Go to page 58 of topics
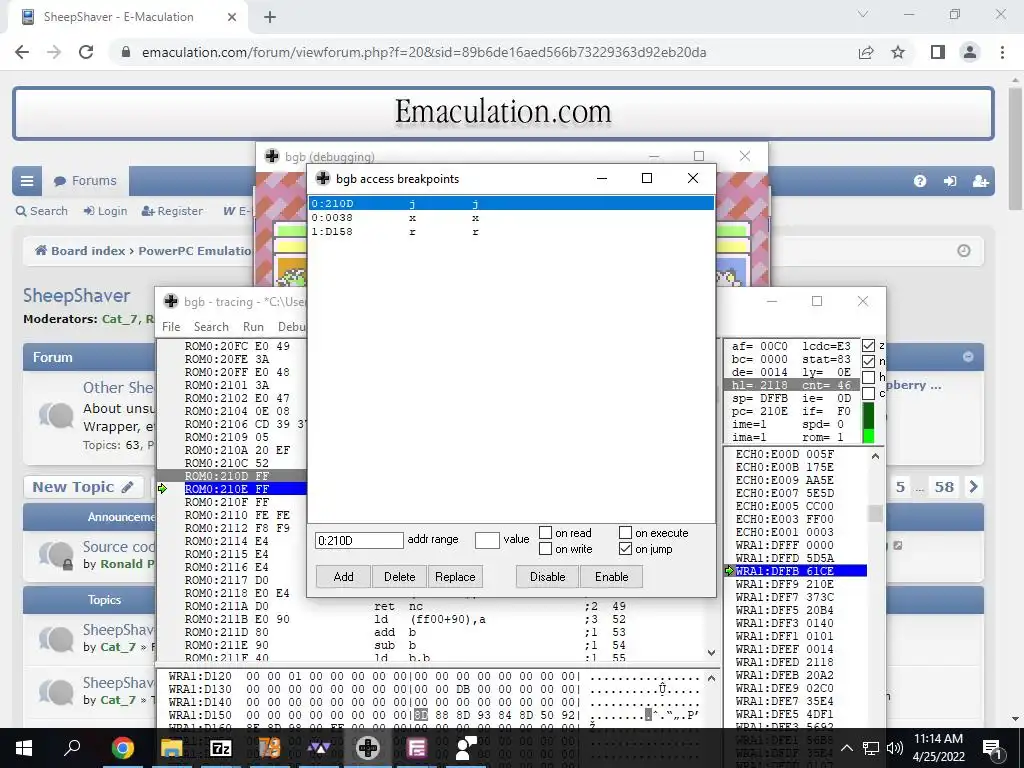Image resolution: width=1024 pixels, height=768 pixels. (x=944, y=487)
